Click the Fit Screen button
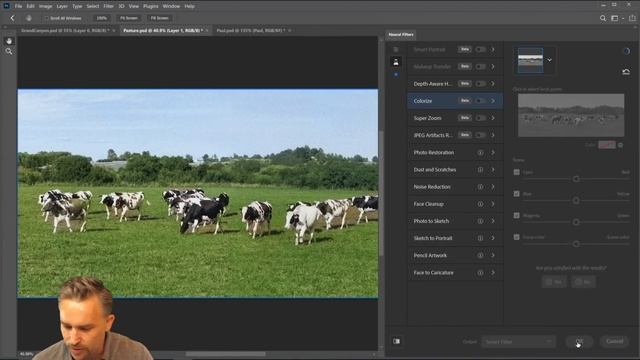 (x=129, y=18)
